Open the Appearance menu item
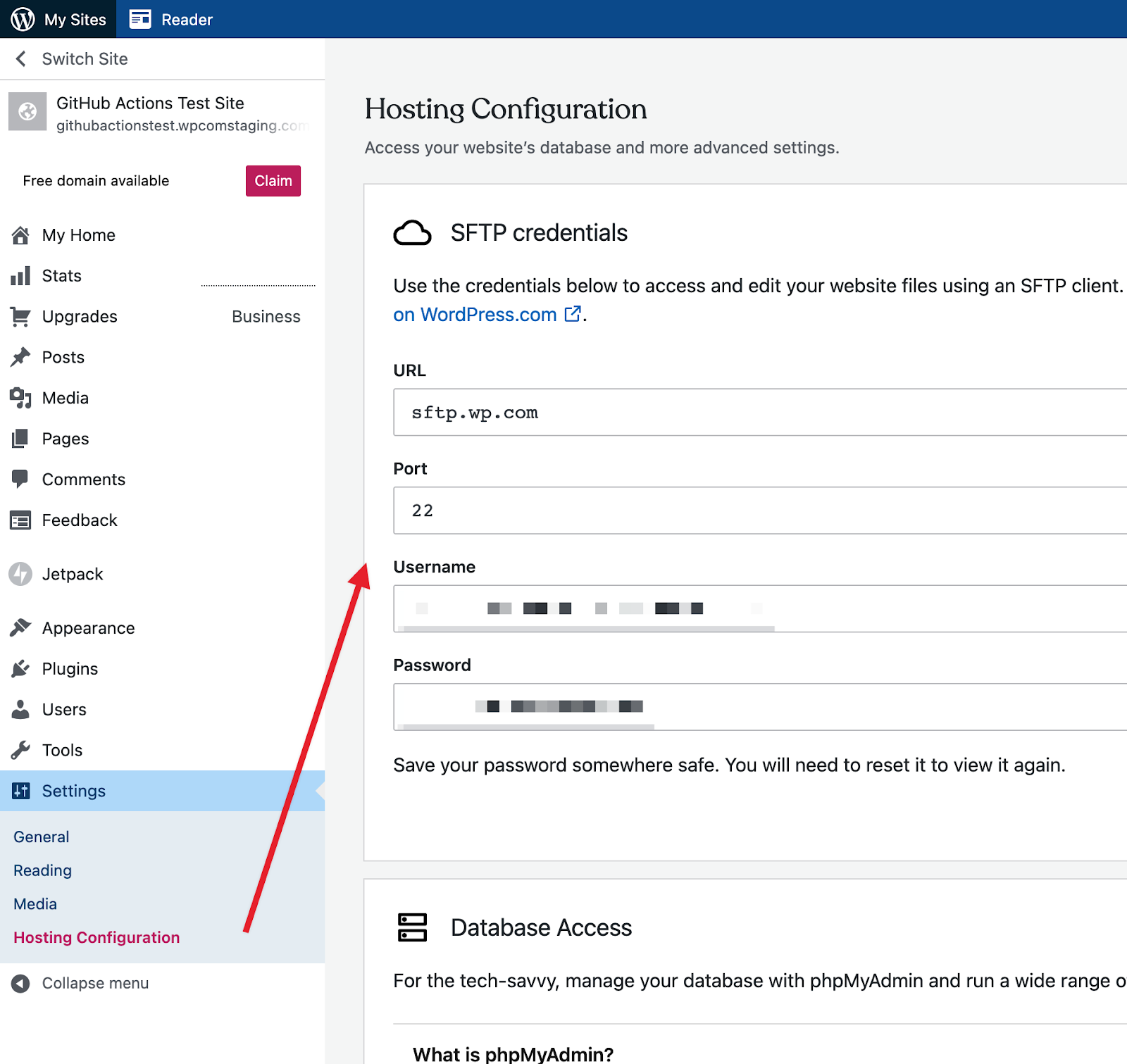 pos(162,628)
